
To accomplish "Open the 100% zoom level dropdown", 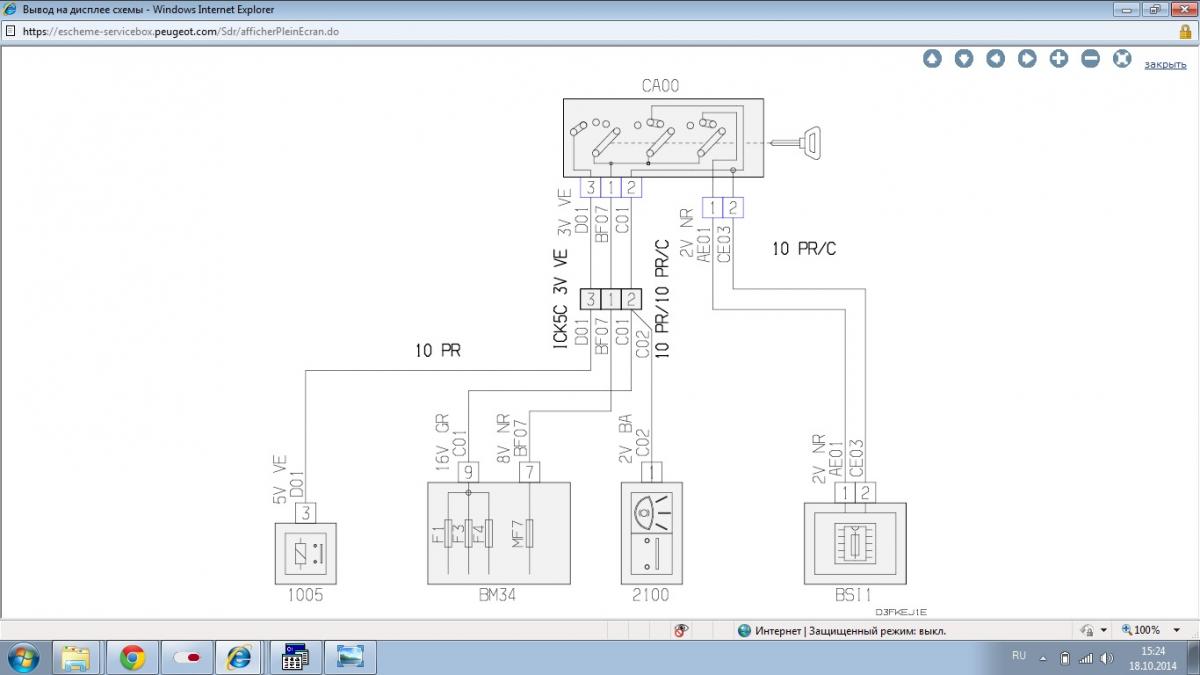I will pos(1178,631).
